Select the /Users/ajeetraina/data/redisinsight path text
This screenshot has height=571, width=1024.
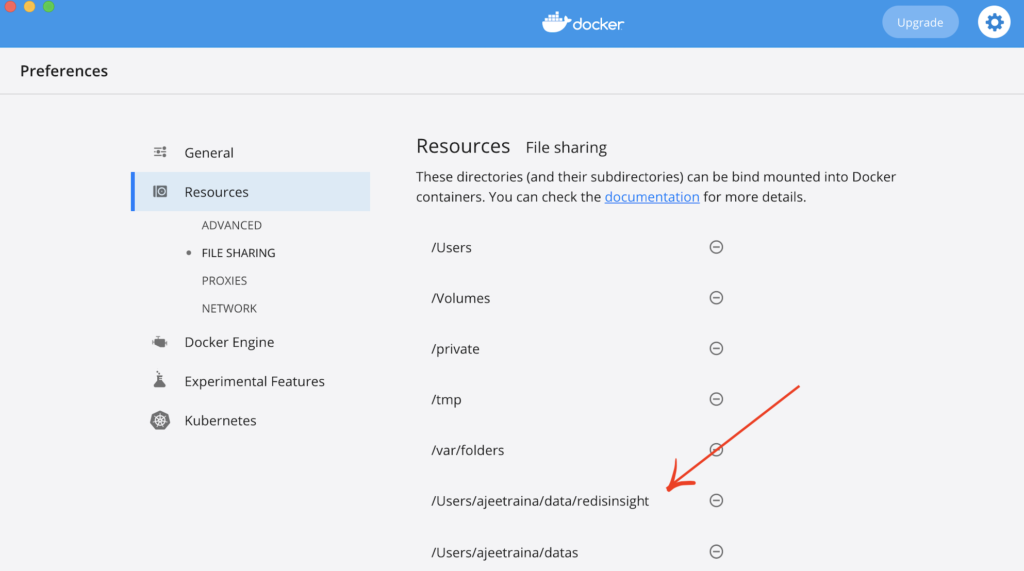(540, 501)
